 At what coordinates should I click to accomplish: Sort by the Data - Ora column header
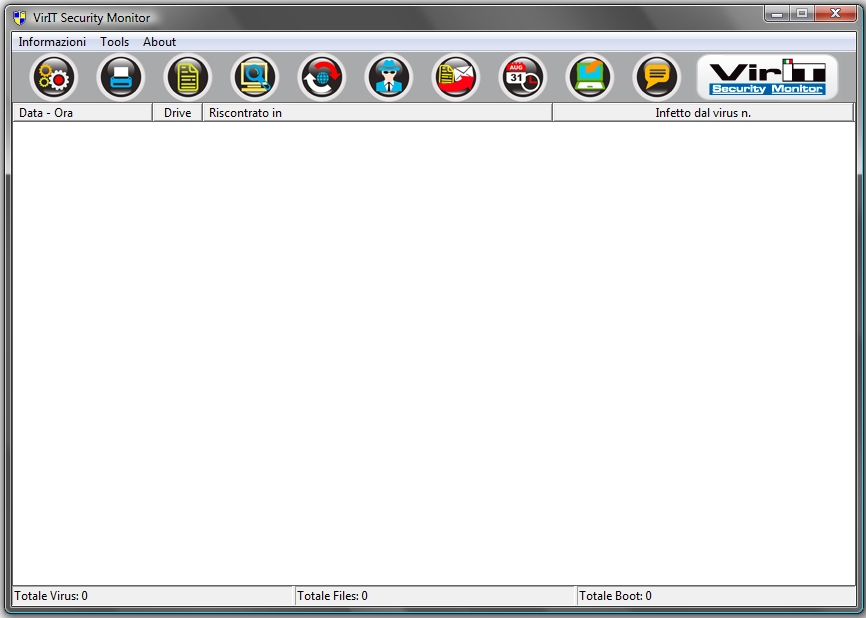[x=82, y=113]
